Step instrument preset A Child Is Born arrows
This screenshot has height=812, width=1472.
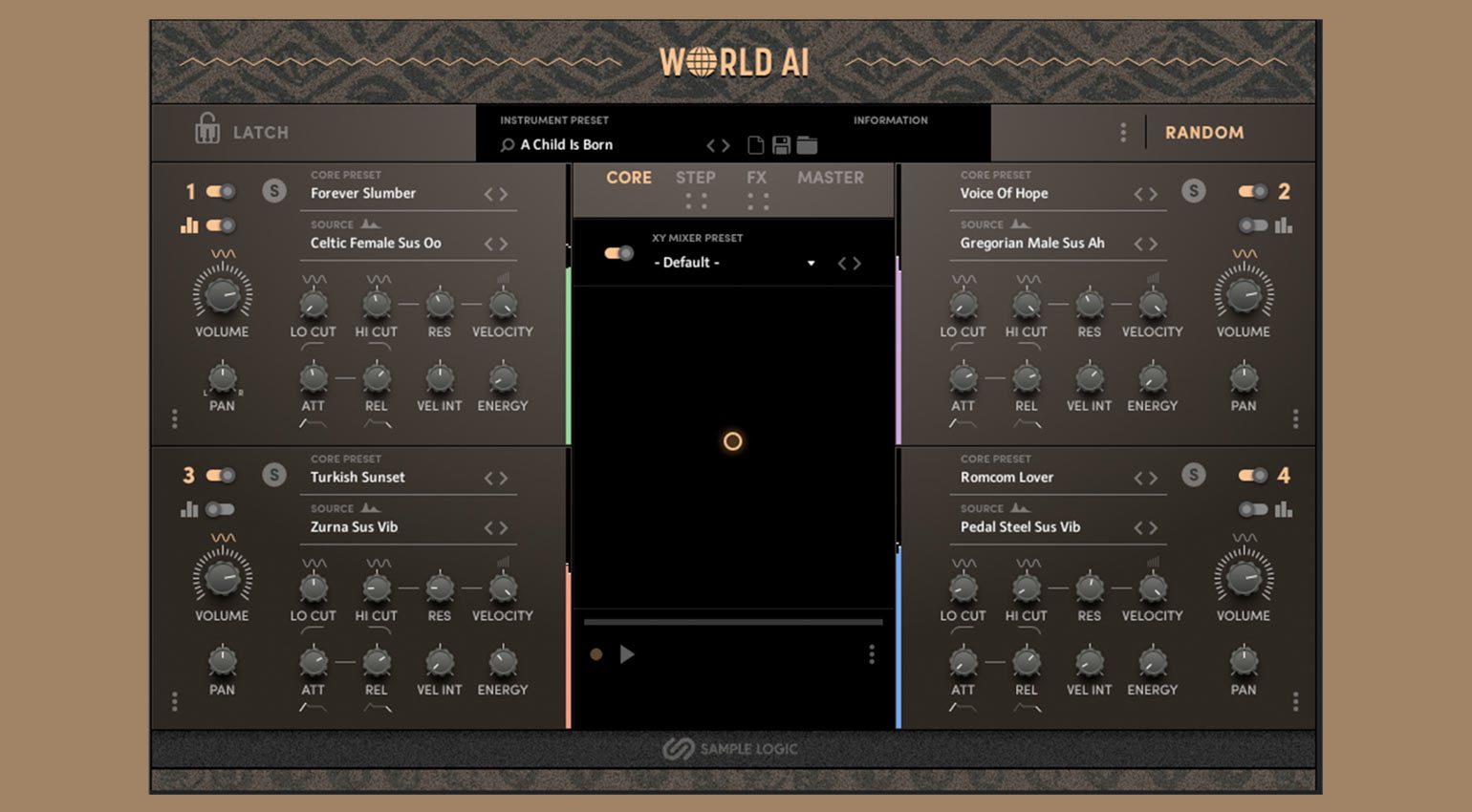[x=718, y=145]
